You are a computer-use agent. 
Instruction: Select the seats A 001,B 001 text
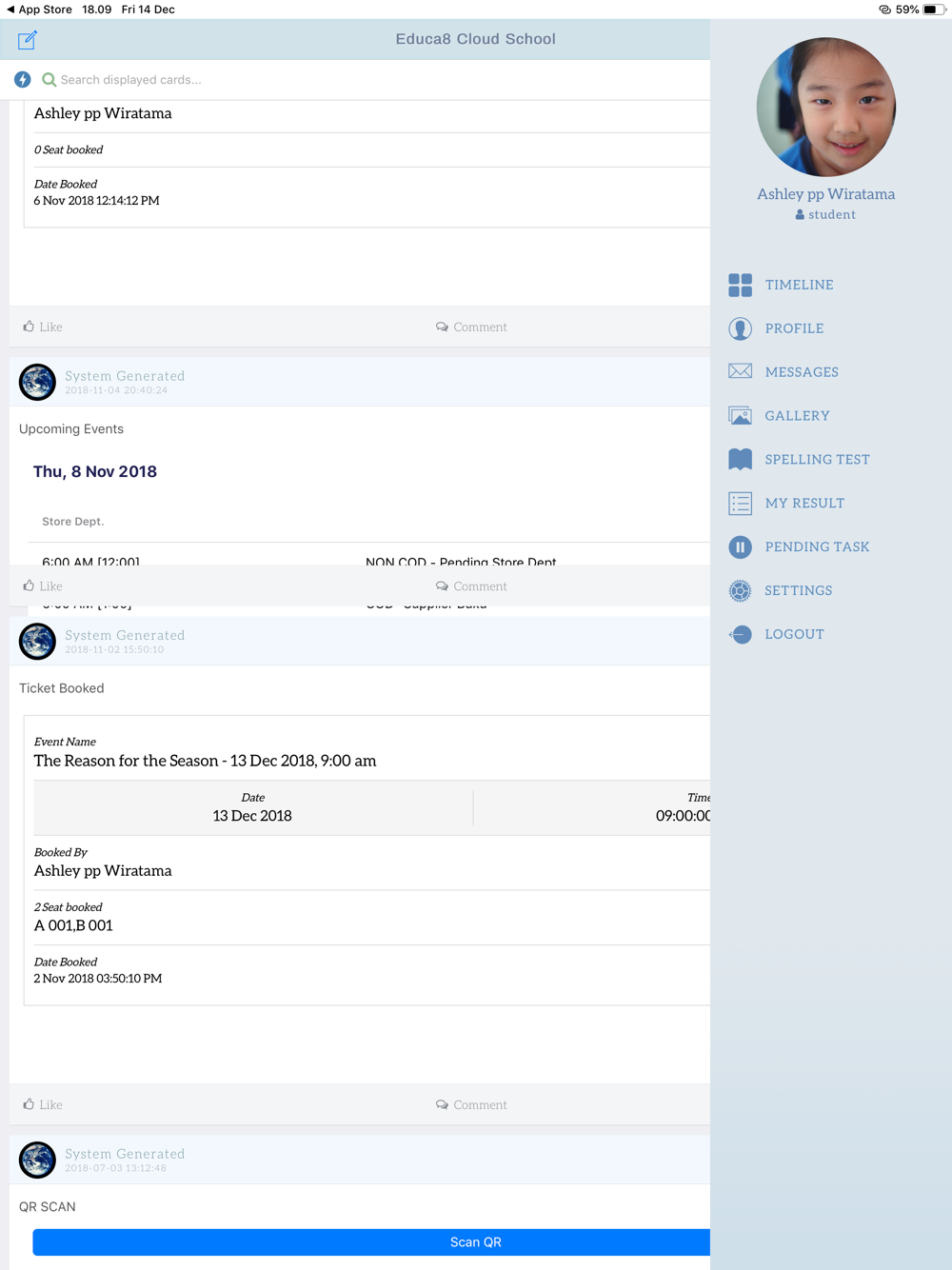point(73,925)
